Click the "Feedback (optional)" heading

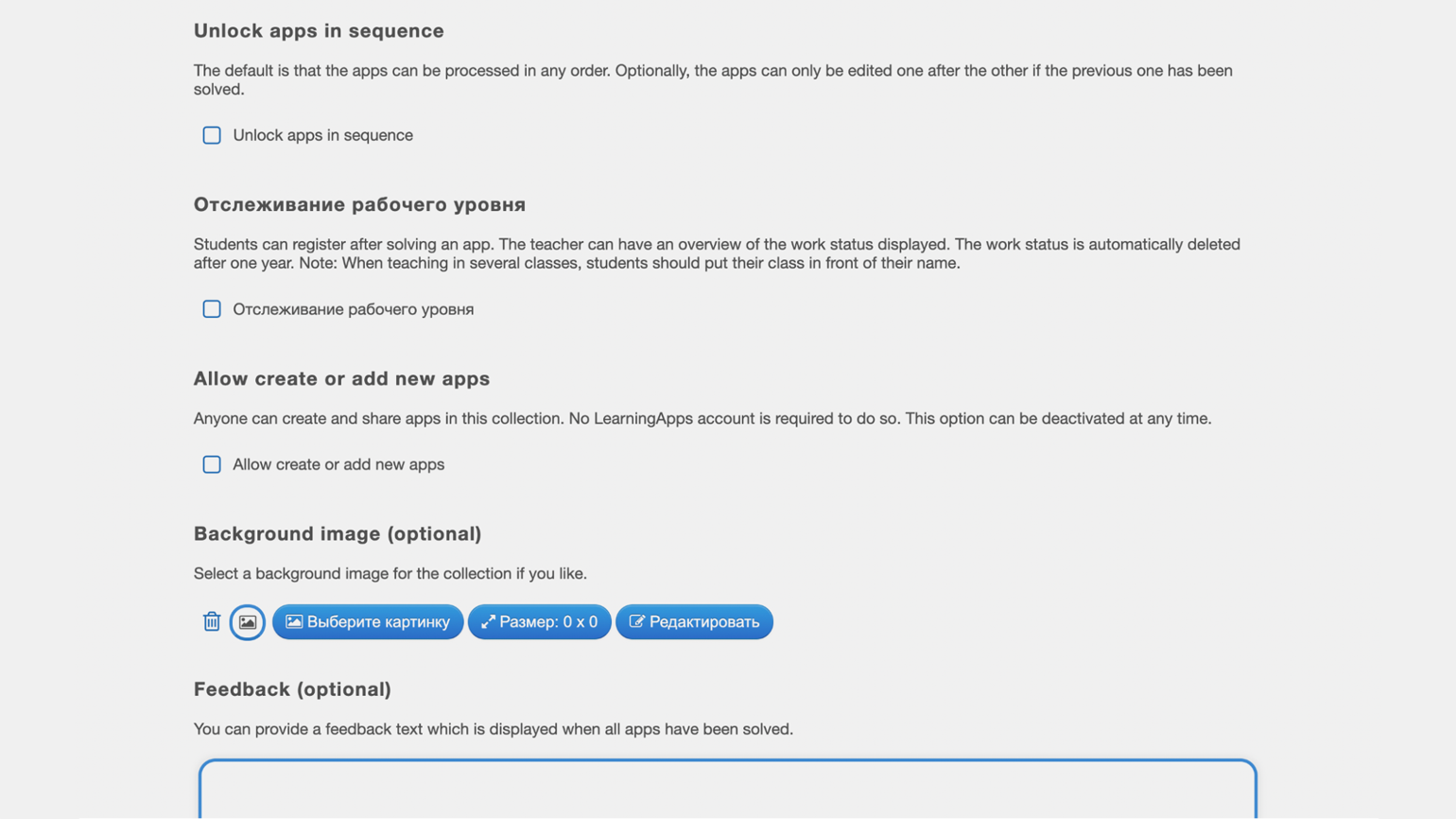(292, 688)
